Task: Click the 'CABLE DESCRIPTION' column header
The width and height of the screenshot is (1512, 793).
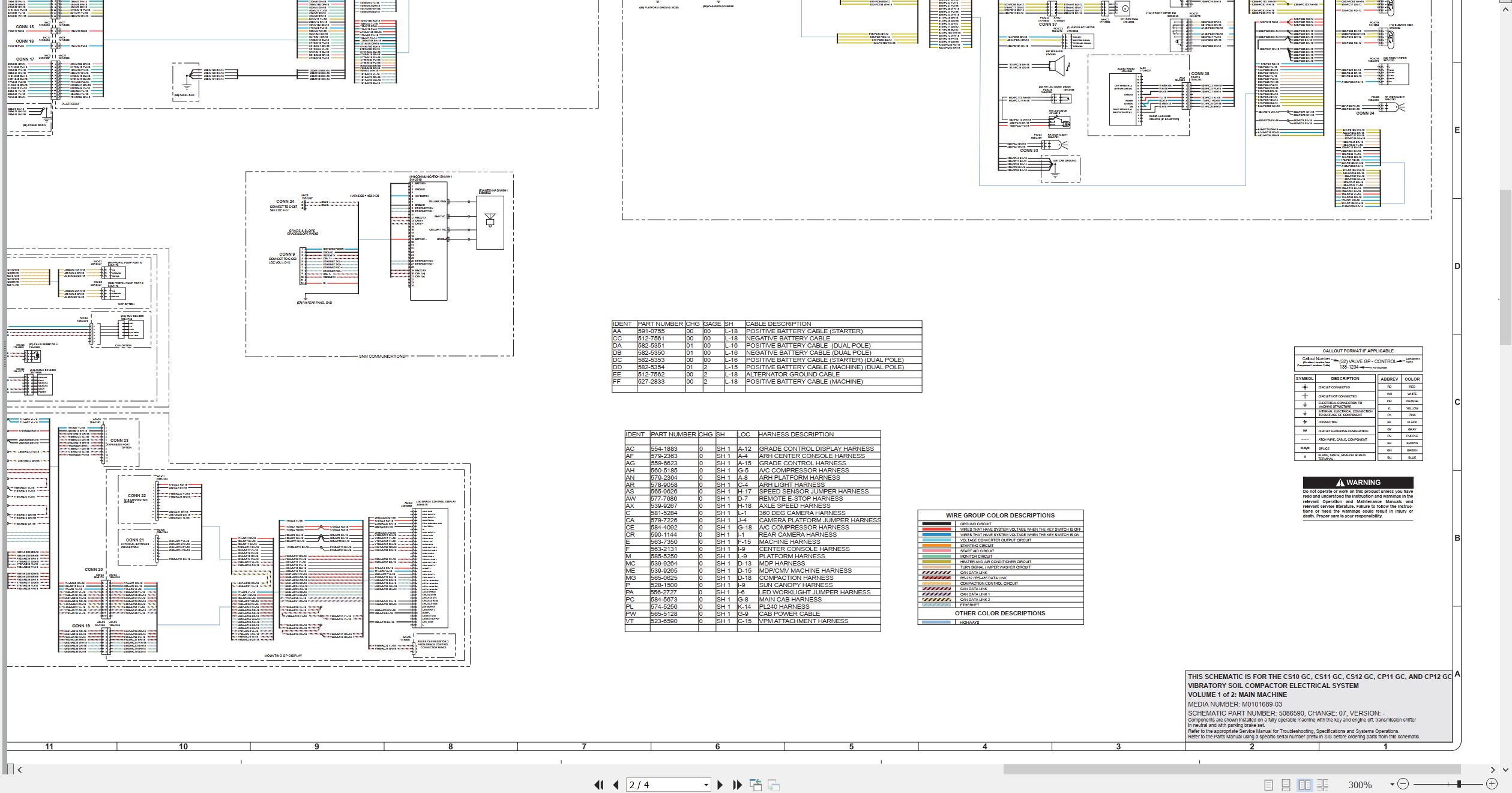Action: [778, 324]
